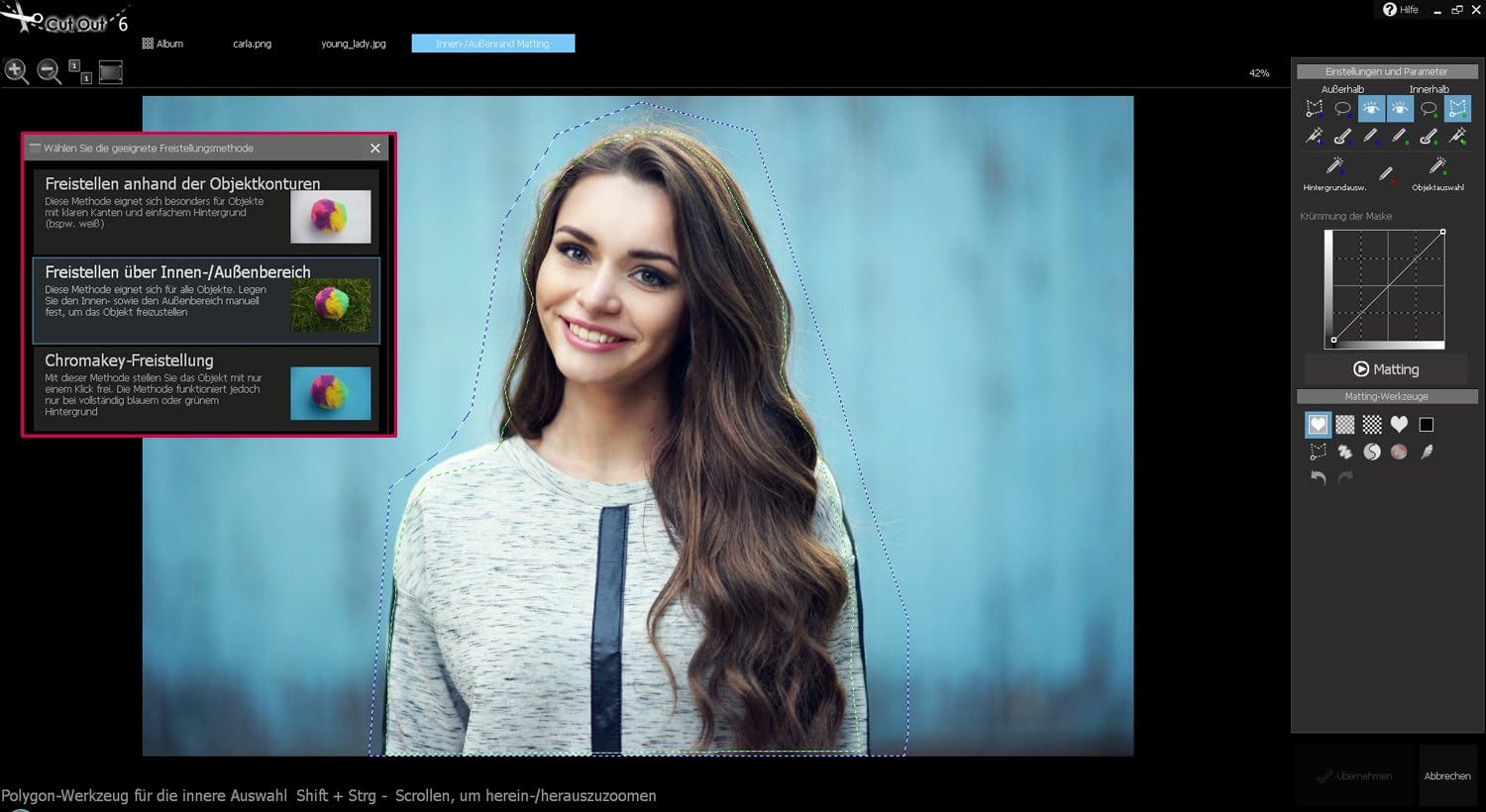Screen dimensions: 1486x812
Task: Select the outside polygon selection tool
Action: 1315,108
